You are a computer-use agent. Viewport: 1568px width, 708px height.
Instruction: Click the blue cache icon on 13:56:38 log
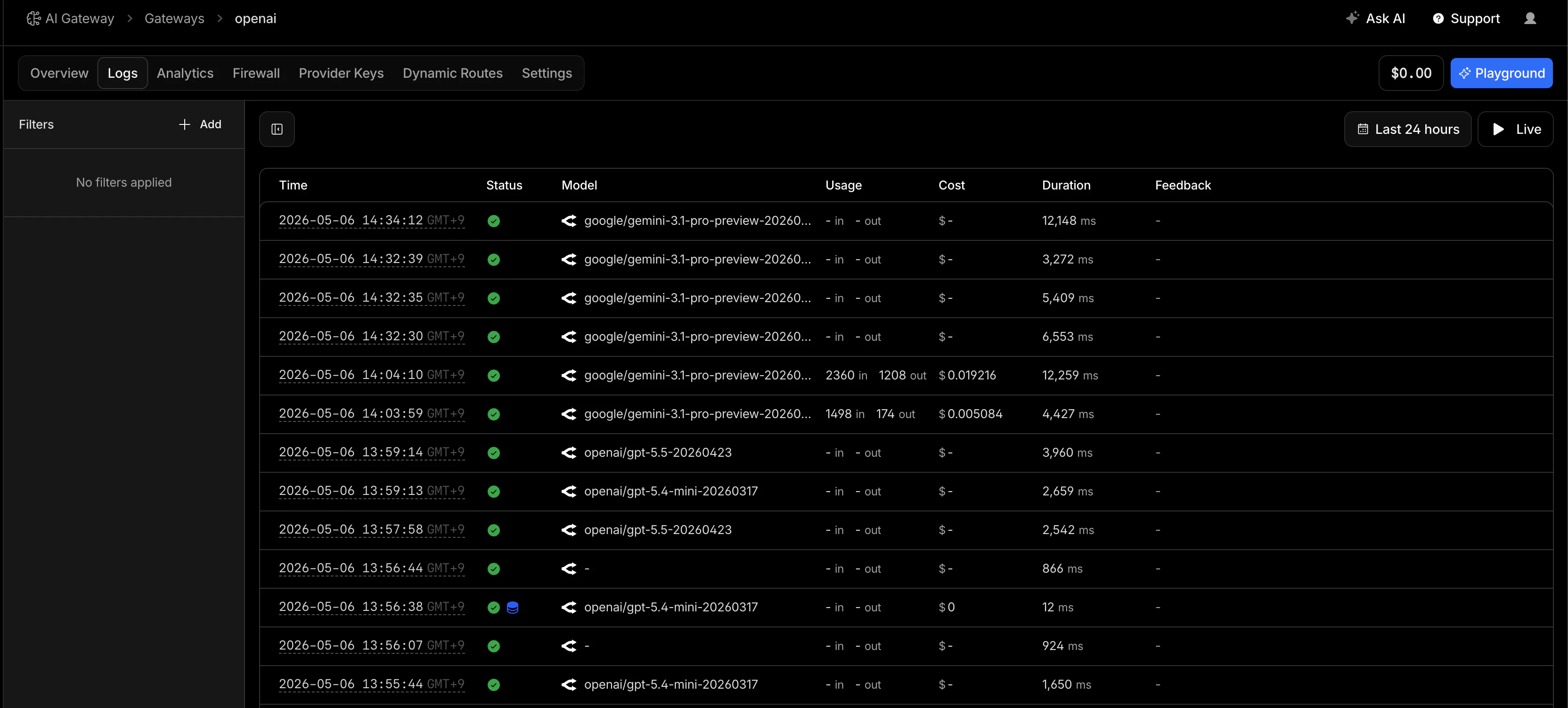513,608
